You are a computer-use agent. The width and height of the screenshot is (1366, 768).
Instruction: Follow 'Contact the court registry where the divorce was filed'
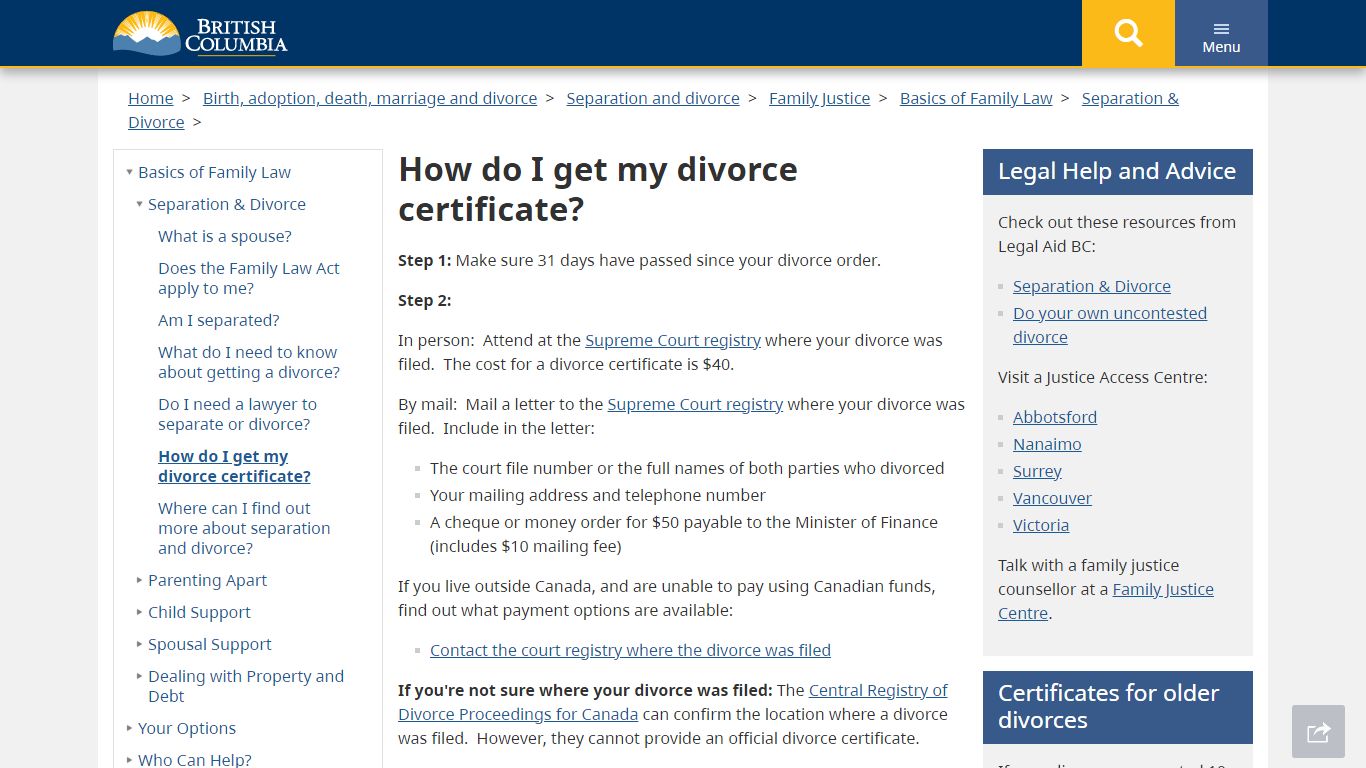click(630, 650)
